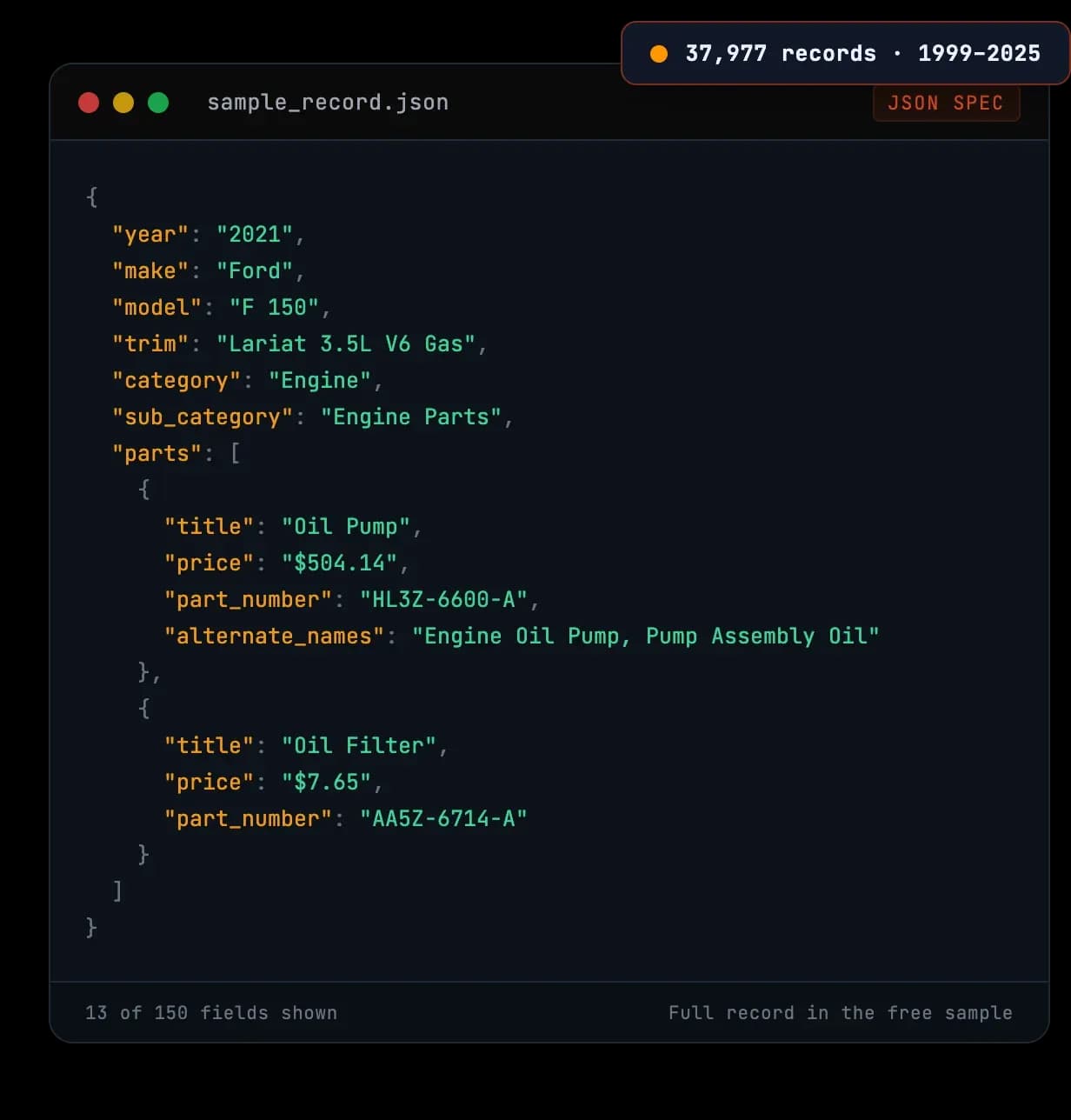Select the "Ford" make value
1071x1120 pixels.
255,271
